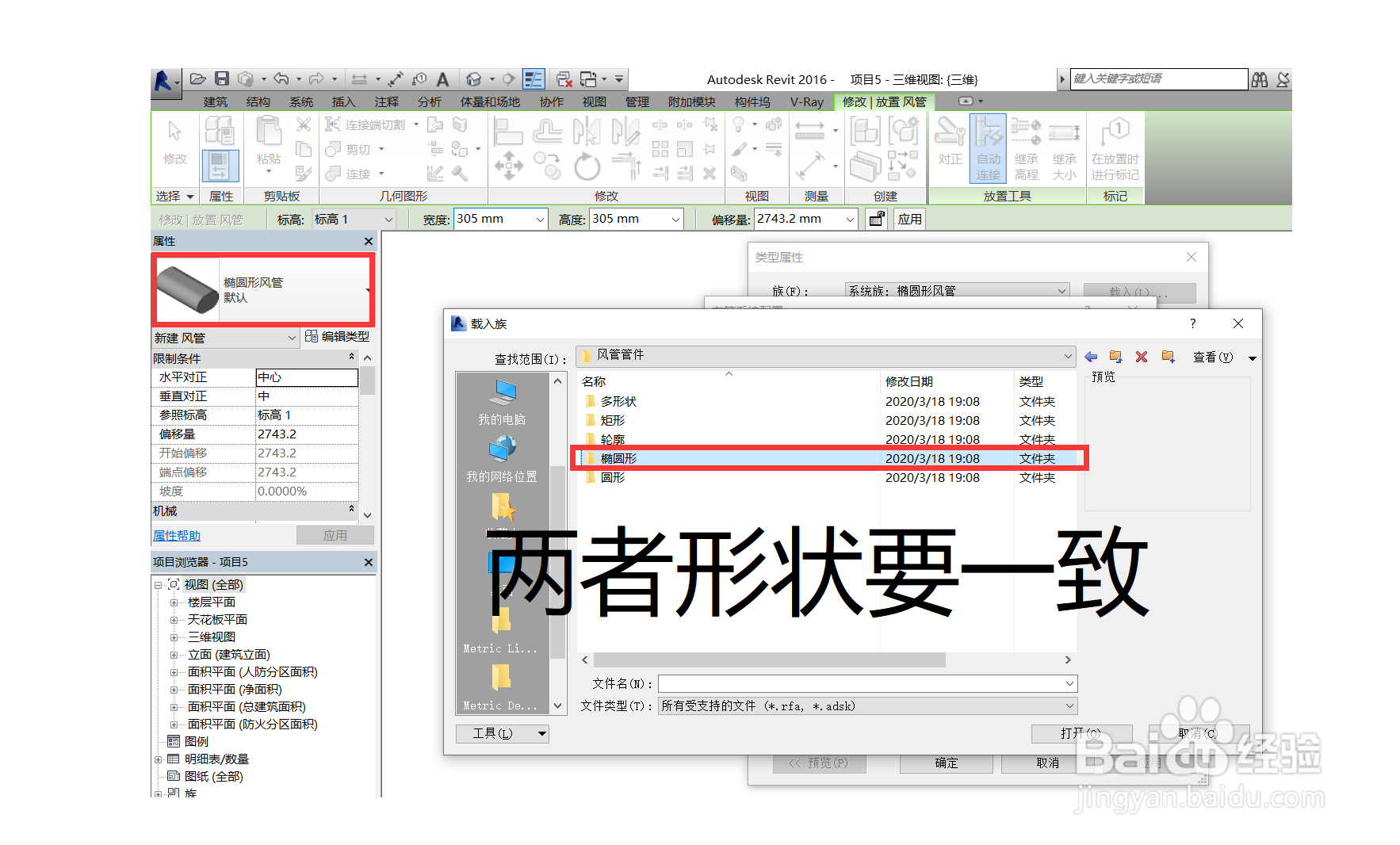The width and height of the screenshot is (1400, 845).
Task: Toggle the 属性 panel button in the ribbon
Action: (x=220, y=166)
